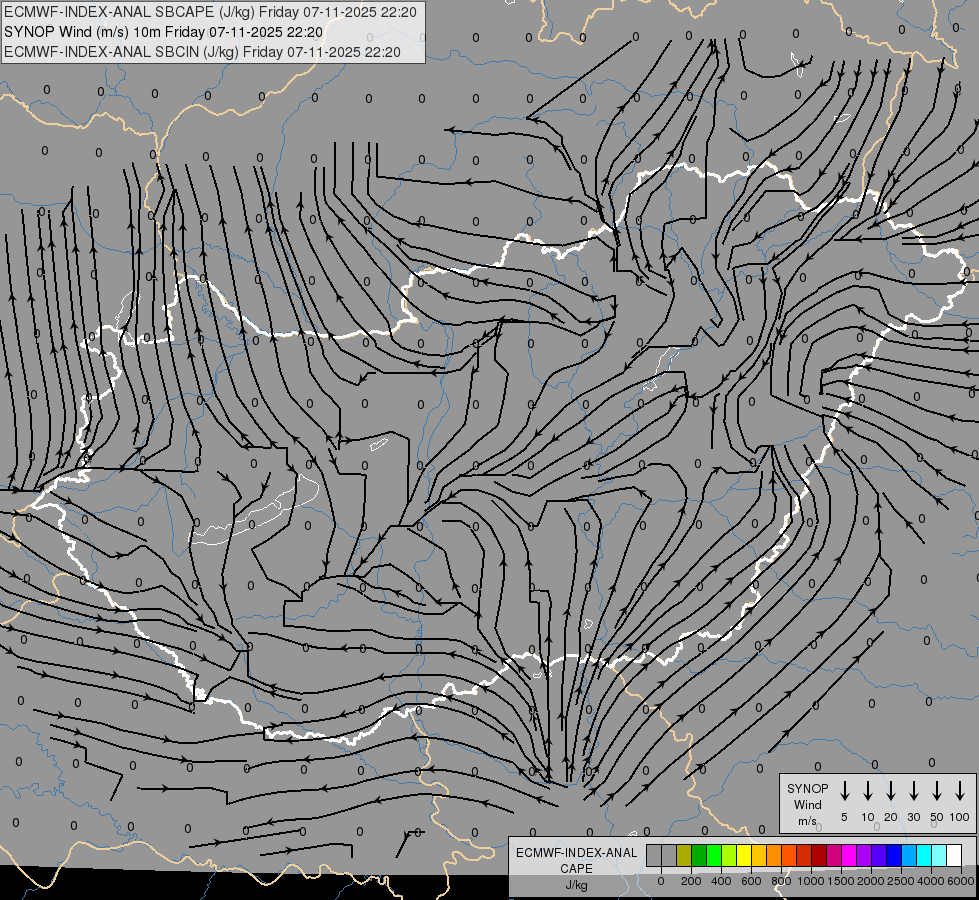
Task: Click the ECMWF-INDEX-ANAL SBCIN title line
Action: point(202,52)
